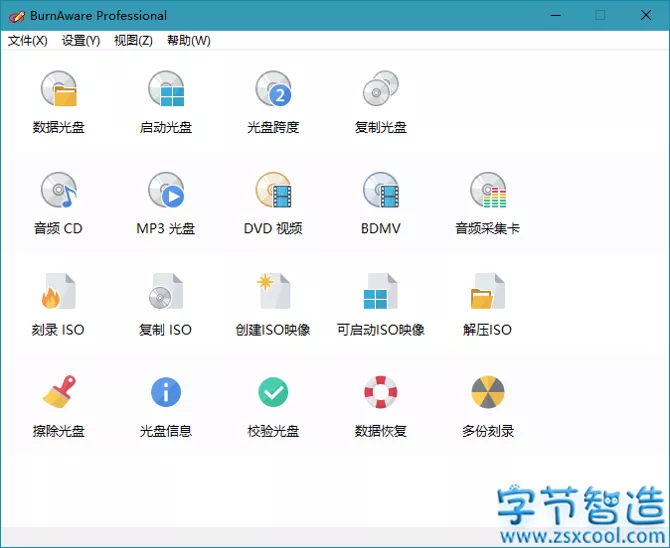Select 创建ISO映像 make ISO tool
This screenshot has width=670, height=548.
pos(273,305)
